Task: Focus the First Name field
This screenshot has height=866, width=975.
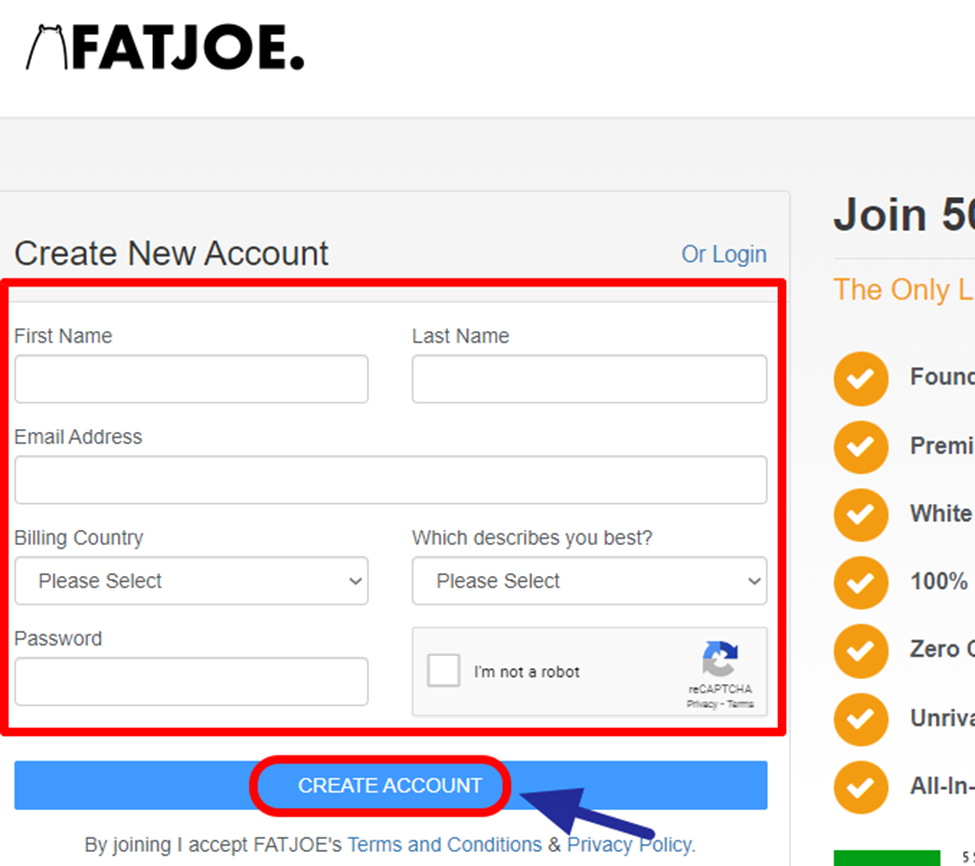Action: tap(191, 379)
